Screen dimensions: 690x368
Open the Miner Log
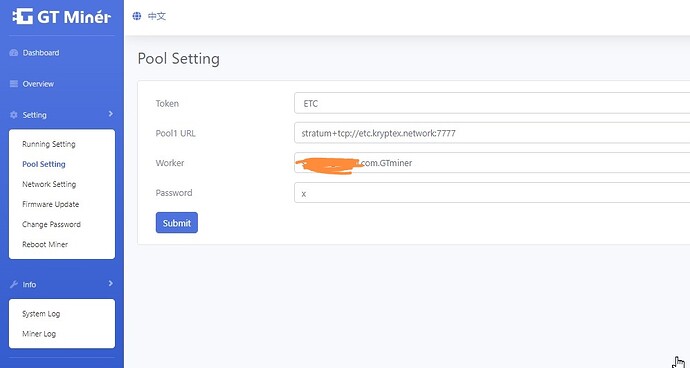pos(39,334)
